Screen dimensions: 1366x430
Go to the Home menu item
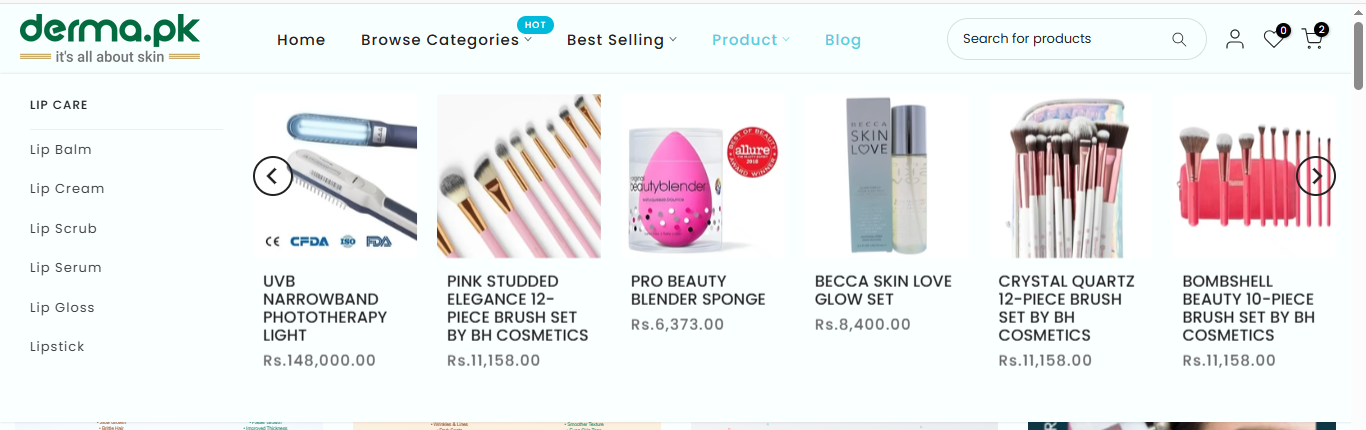[x=301, y=40]
